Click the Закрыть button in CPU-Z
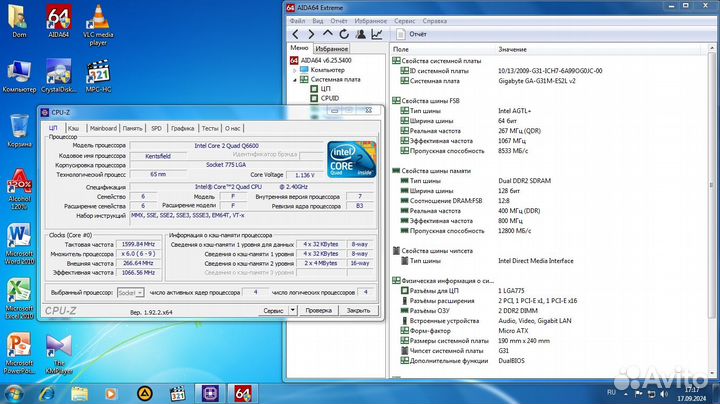 tap(358, 310)
